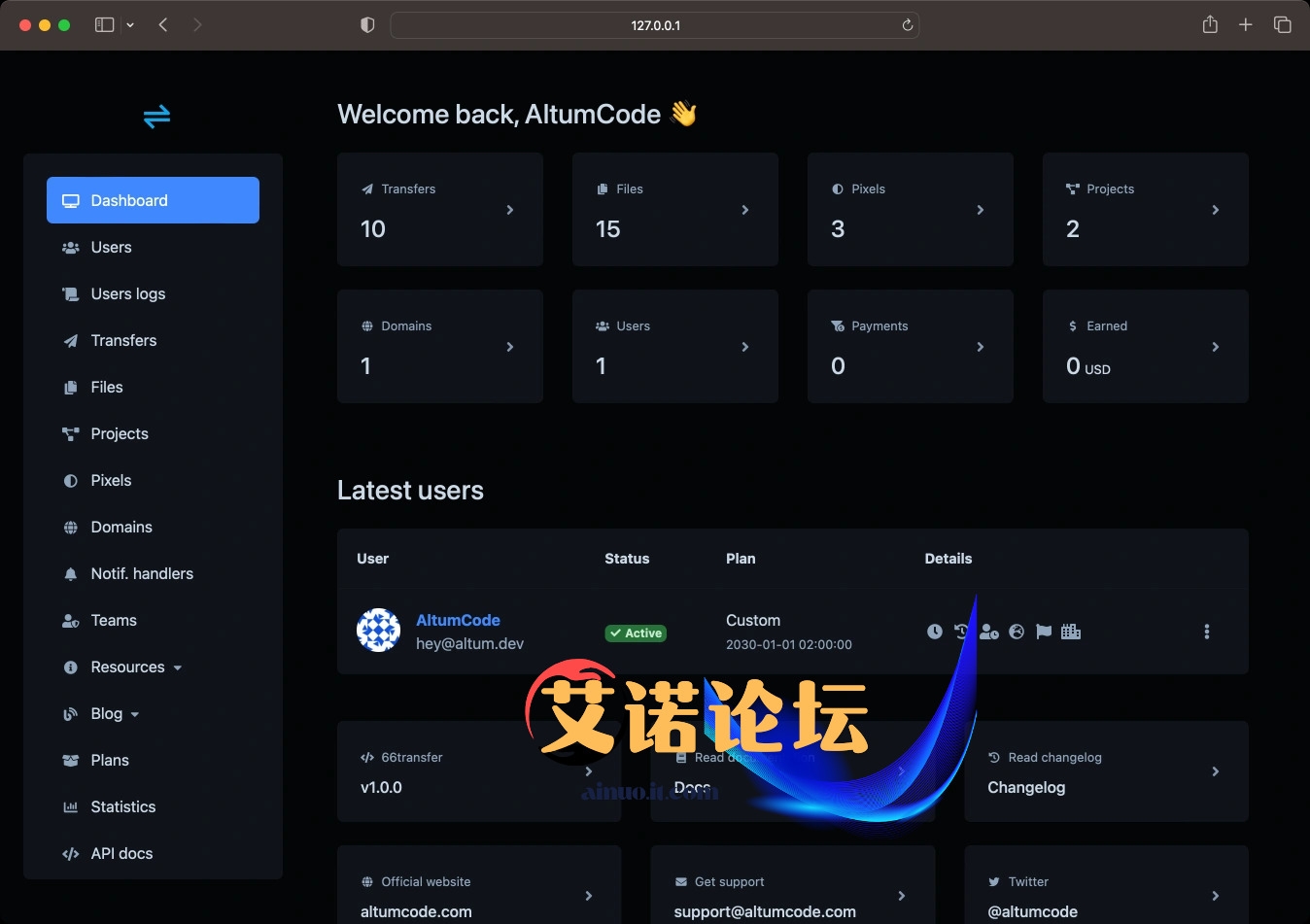Open AltumCode user profile link

click(x=458, y=620)
